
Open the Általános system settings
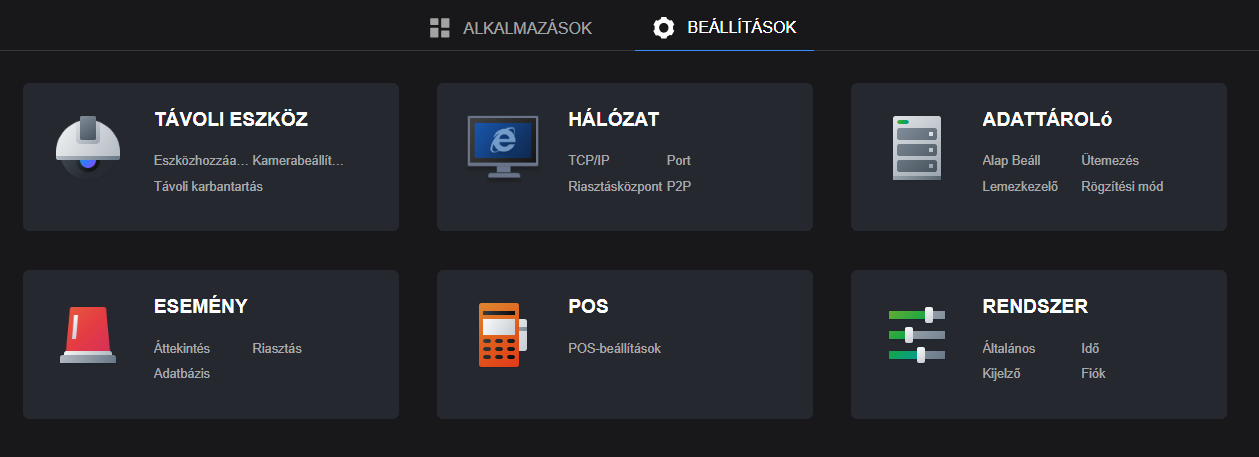click(1008, 348)
